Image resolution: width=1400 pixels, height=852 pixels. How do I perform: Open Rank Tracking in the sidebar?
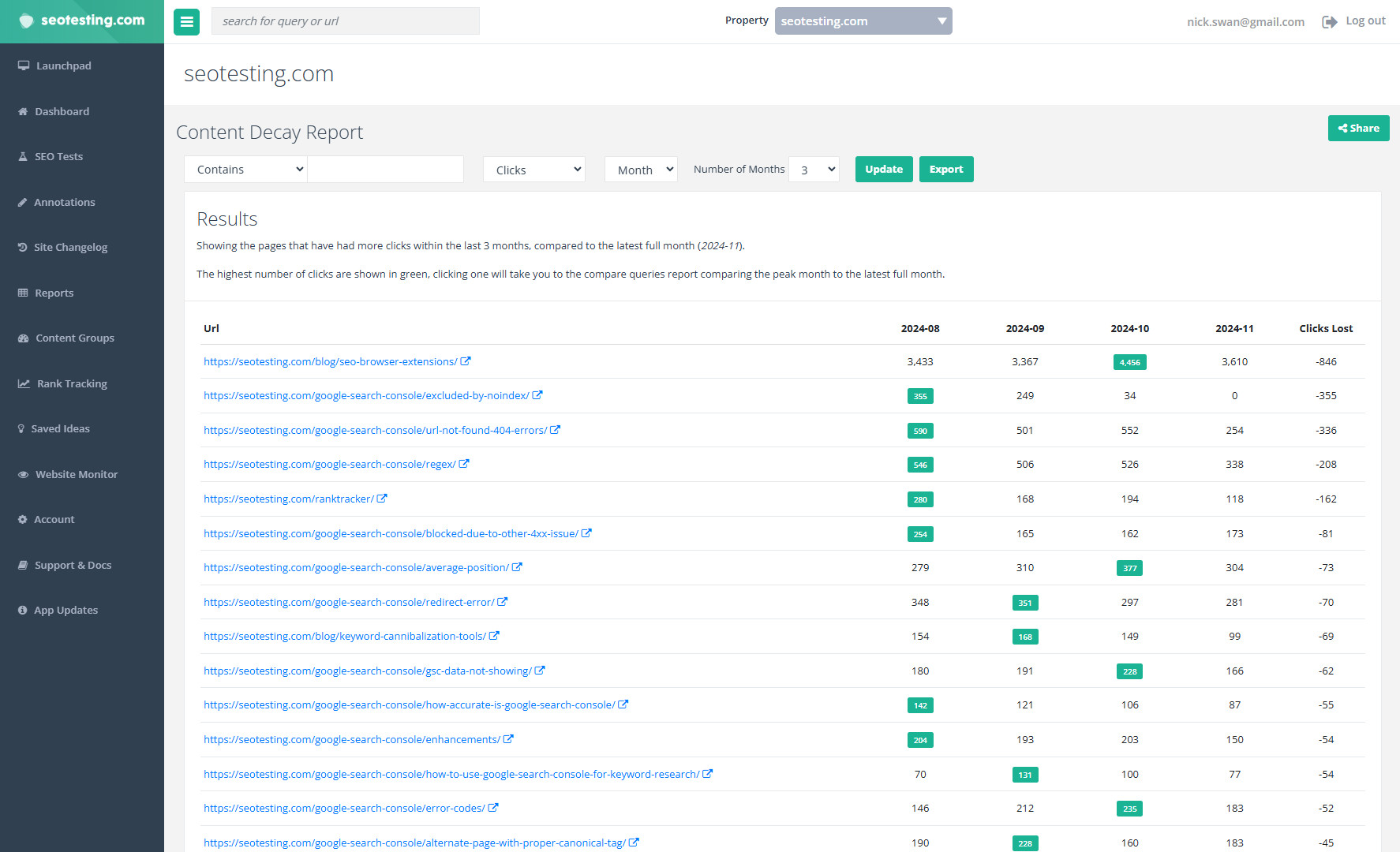73,383
